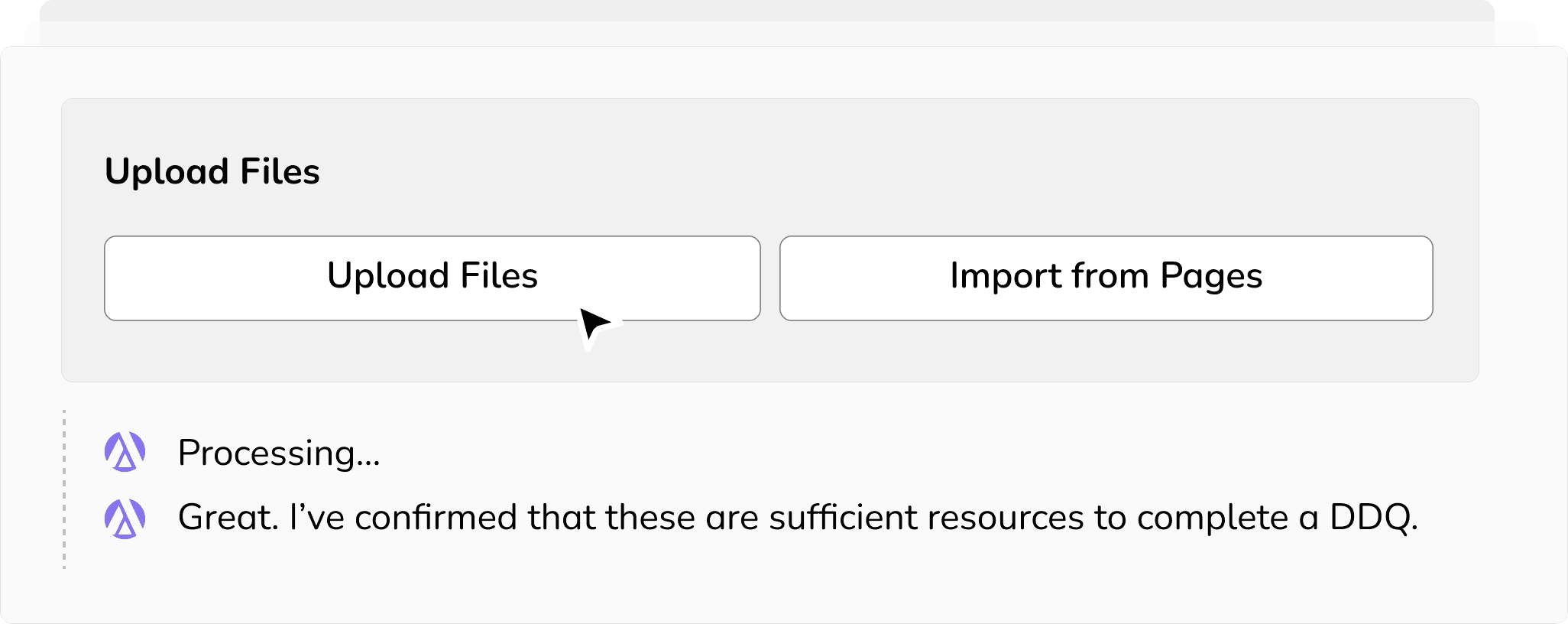This screenshot has height=624, width=1568.
Task: Select the Processing… status text
Action: (x=279, y=453)
